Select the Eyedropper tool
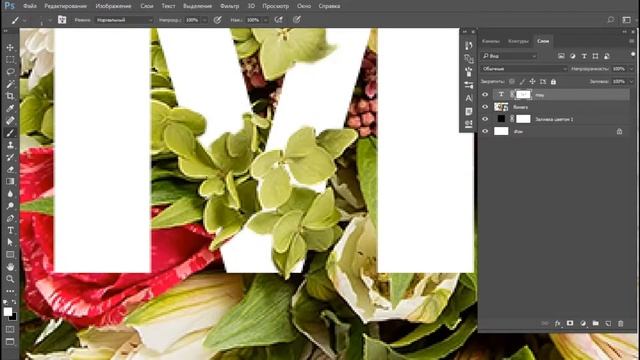This screenshot has width=640, height=360. pyautogui.click(x=10, y=109)
